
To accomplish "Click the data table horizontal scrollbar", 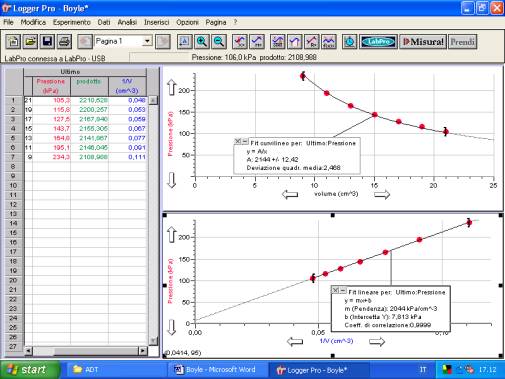I will pos(85,351).
